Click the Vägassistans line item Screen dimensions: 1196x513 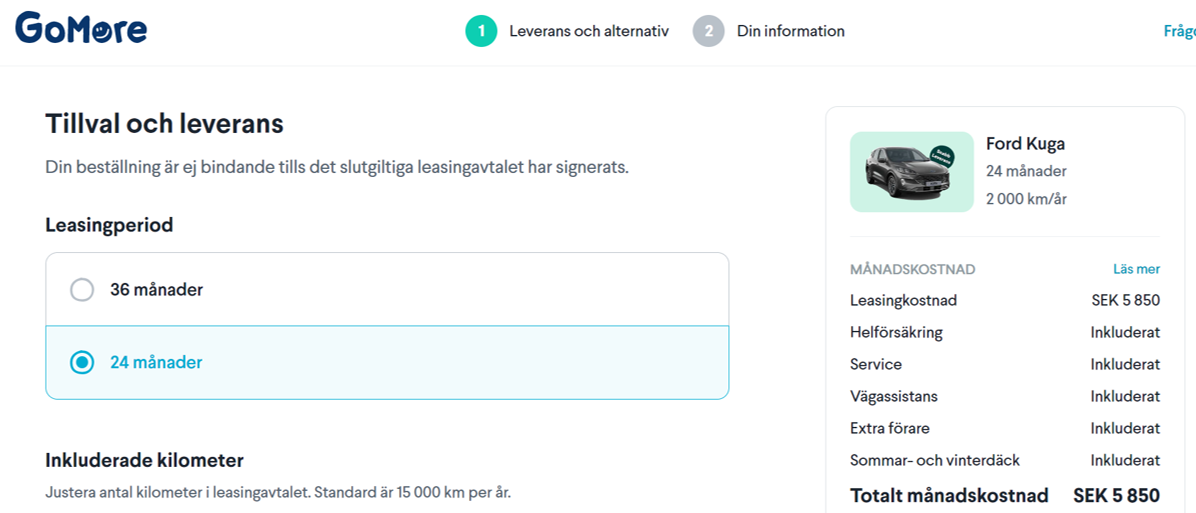[894, 396]
